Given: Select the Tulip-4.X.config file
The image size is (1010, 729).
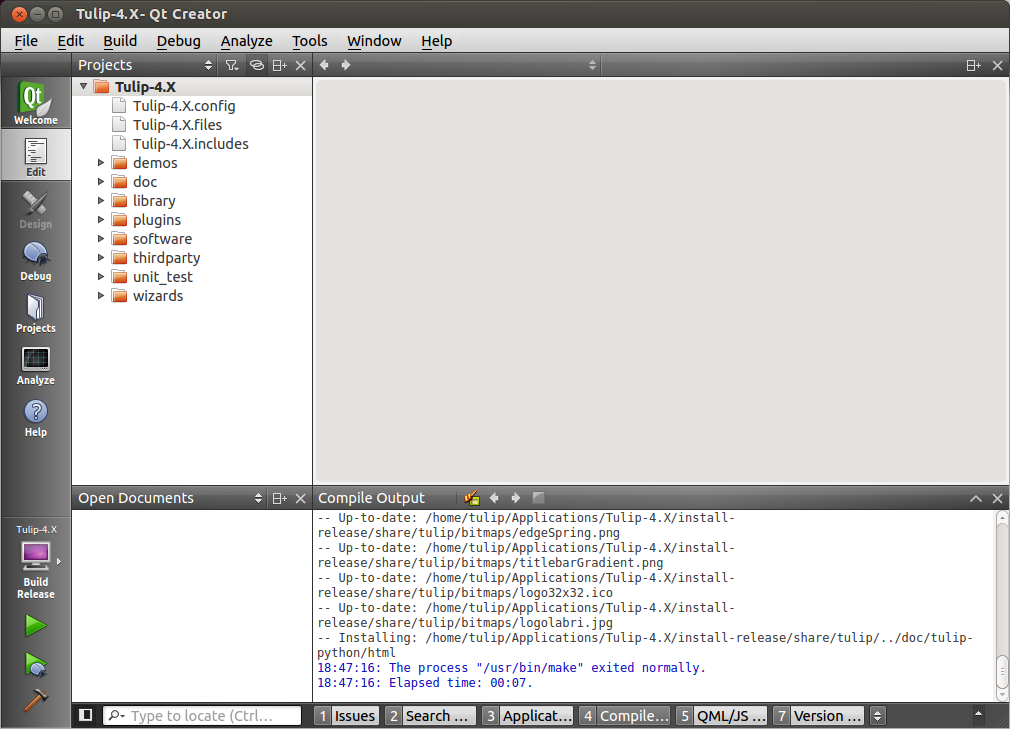Looking at the screenshot, I should (184, 106).
